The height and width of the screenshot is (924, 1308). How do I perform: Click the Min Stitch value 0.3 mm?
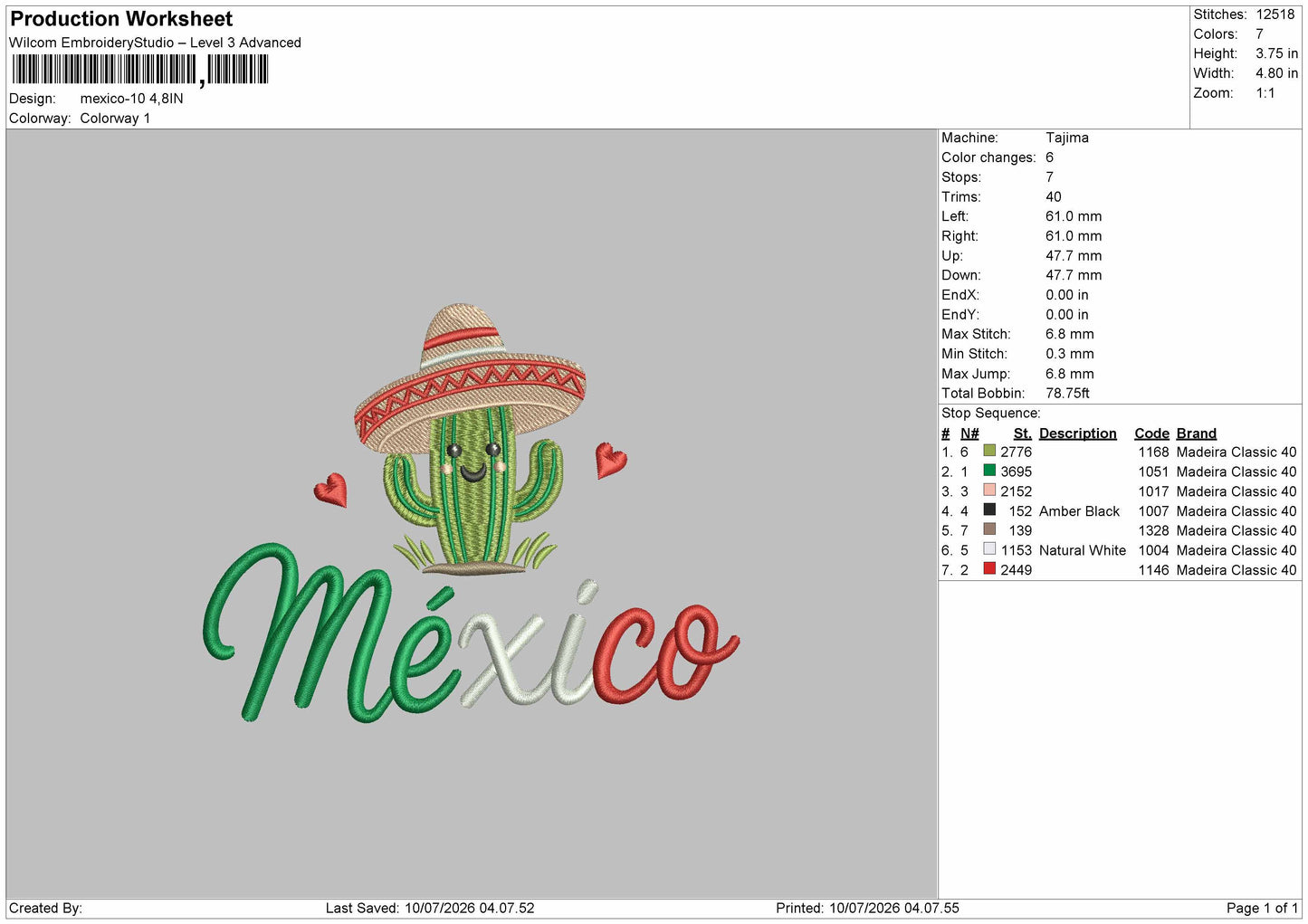pos(1070,354)
